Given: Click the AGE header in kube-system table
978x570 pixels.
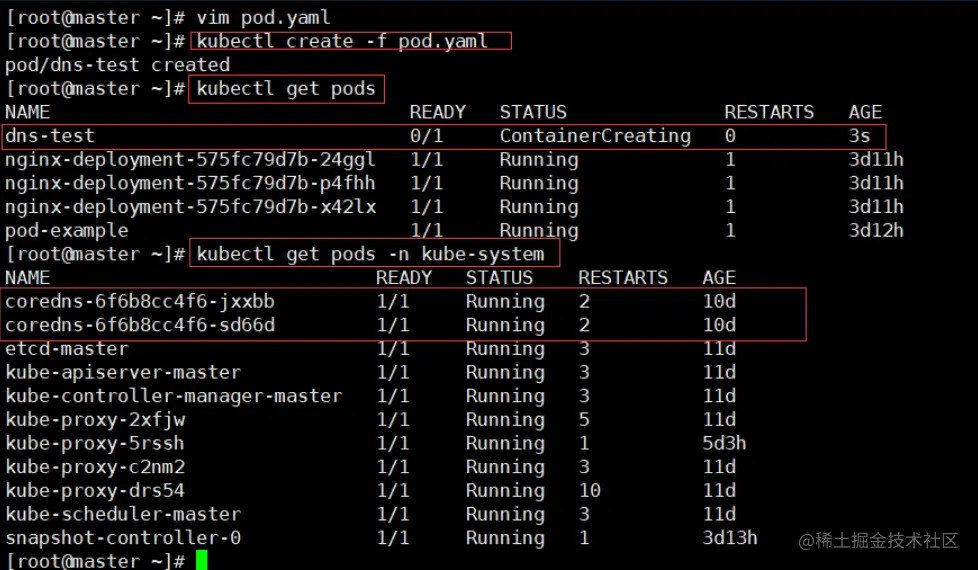Looking at the screenshot, I should 719,278.
